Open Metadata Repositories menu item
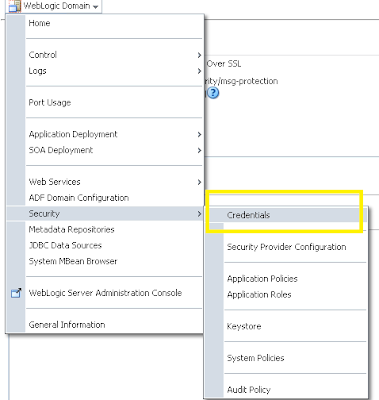The width and height of the screenshot is (379, 400). tap(71, 230)
